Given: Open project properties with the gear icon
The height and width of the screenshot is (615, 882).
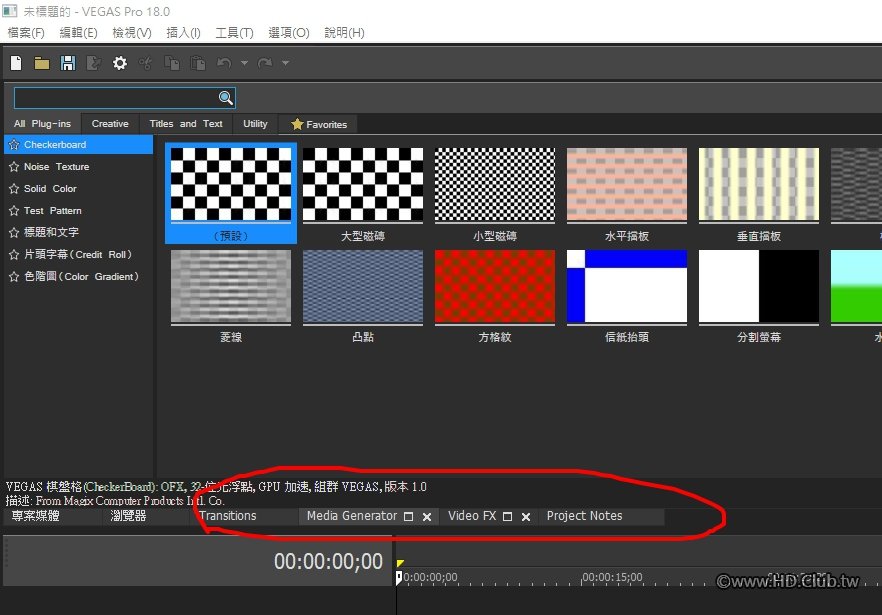Looking at the screenshot, I should (119, 63).
